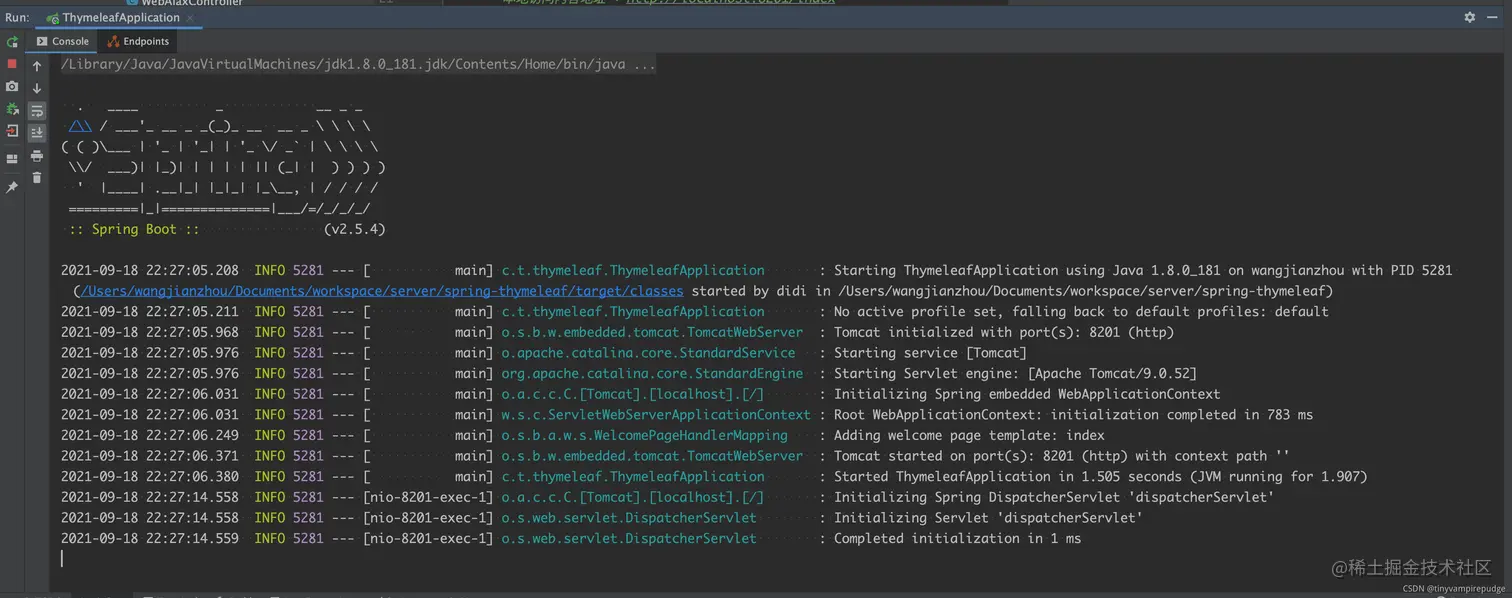The width and height of the screenshot is (1512, 598).
Task: Close the ThymeleafApplication run tab
Action: click(x=190, y=18)
